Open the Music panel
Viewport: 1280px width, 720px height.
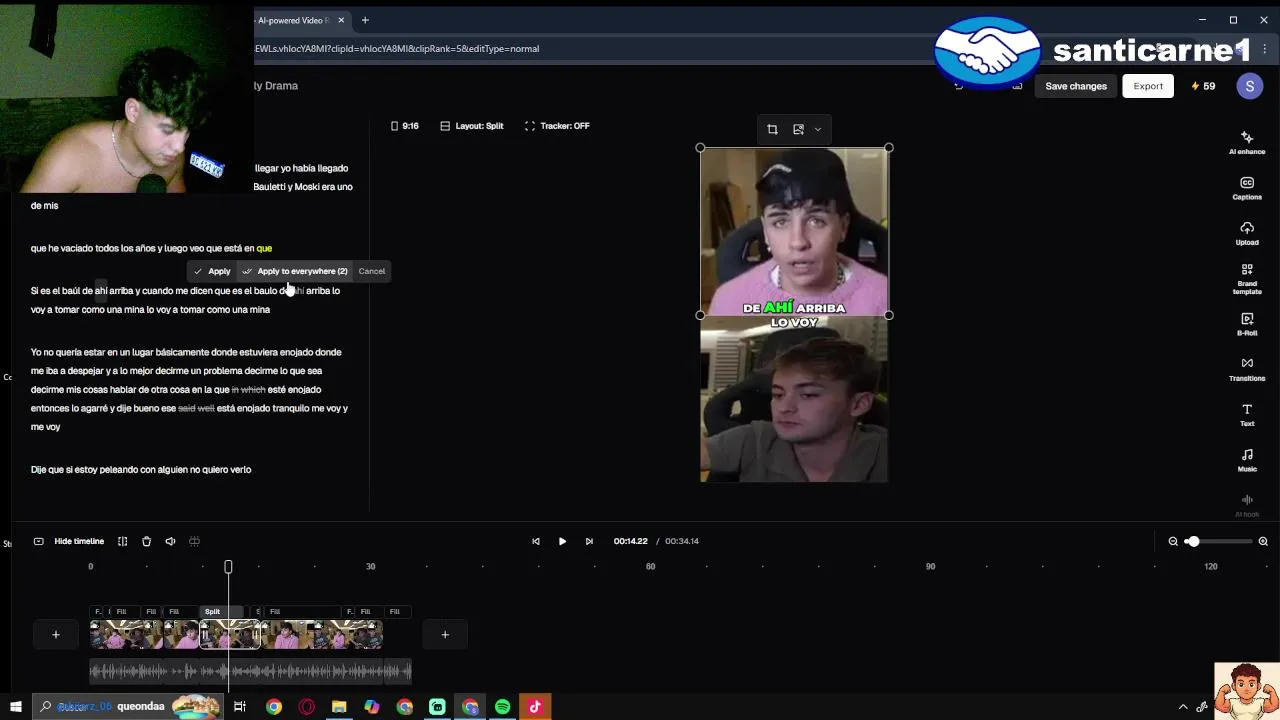pos(1247,460)
